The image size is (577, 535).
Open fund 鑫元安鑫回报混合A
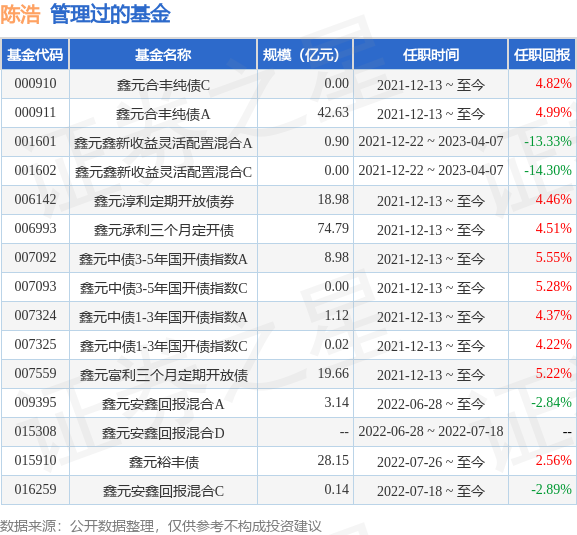point(163,404)
